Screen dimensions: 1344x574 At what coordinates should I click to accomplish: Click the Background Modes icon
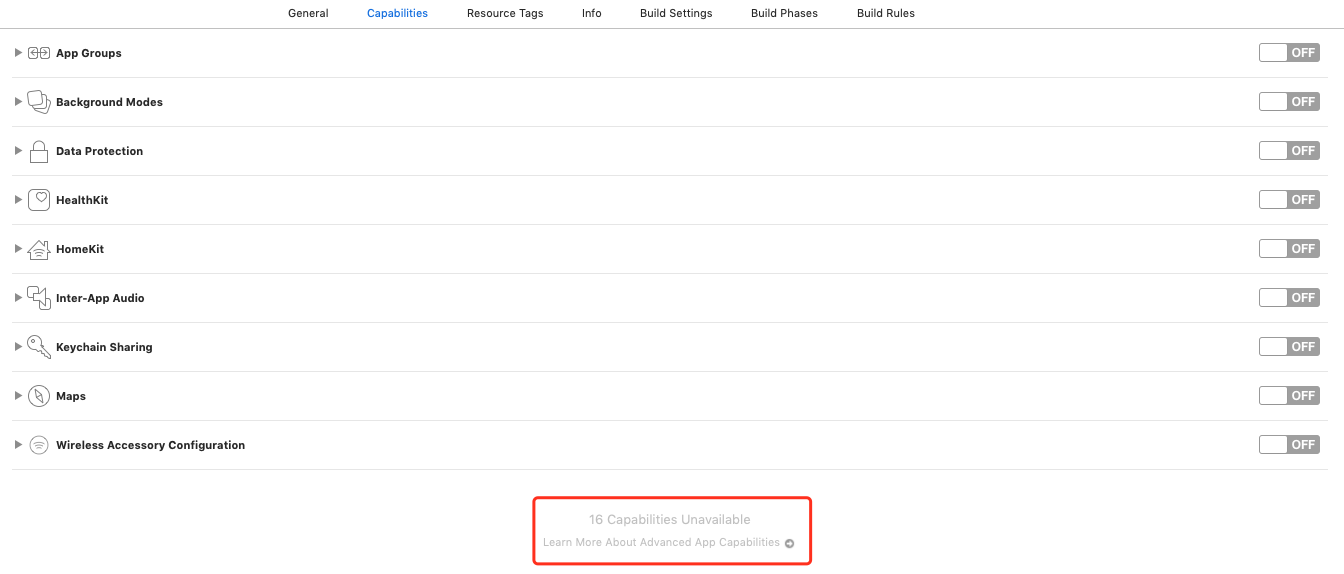pos(39,102)
